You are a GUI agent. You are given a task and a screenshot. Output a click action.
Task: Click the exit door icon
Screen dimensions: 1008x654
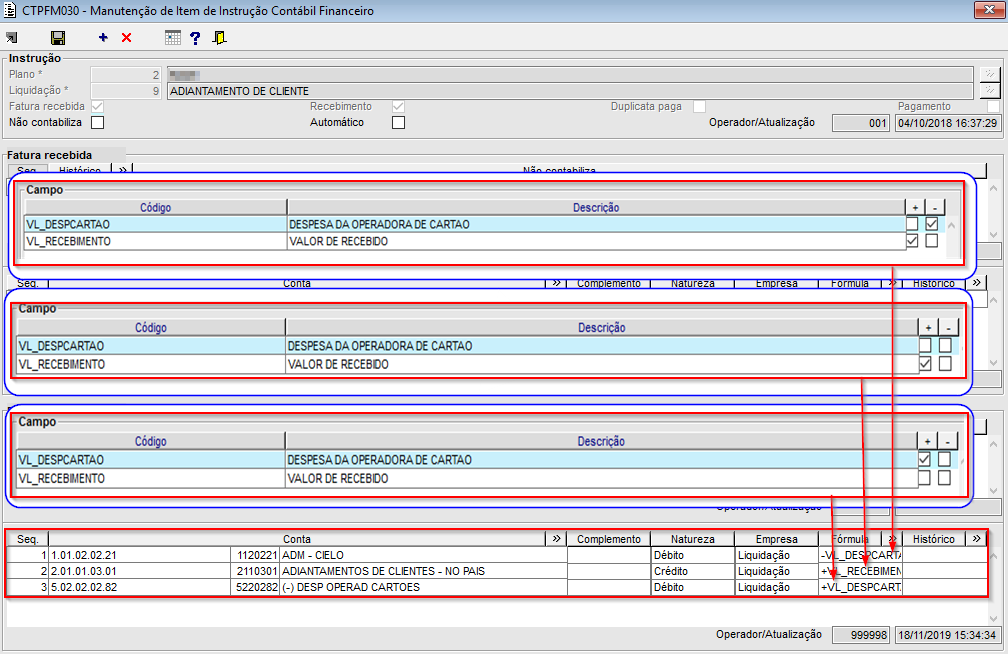coord(219,38)
